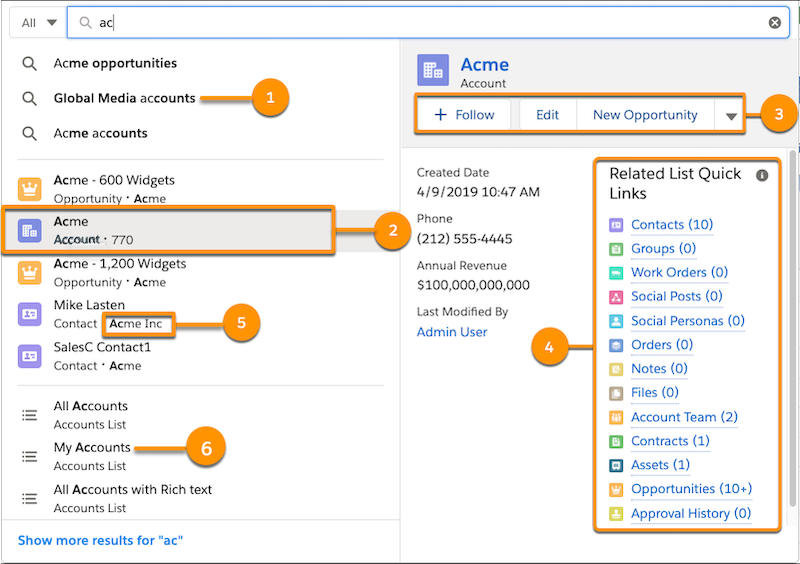Open Groups (0) quick link
The image size is (800, 564).
pyautogui.click(x=663, y=249)
